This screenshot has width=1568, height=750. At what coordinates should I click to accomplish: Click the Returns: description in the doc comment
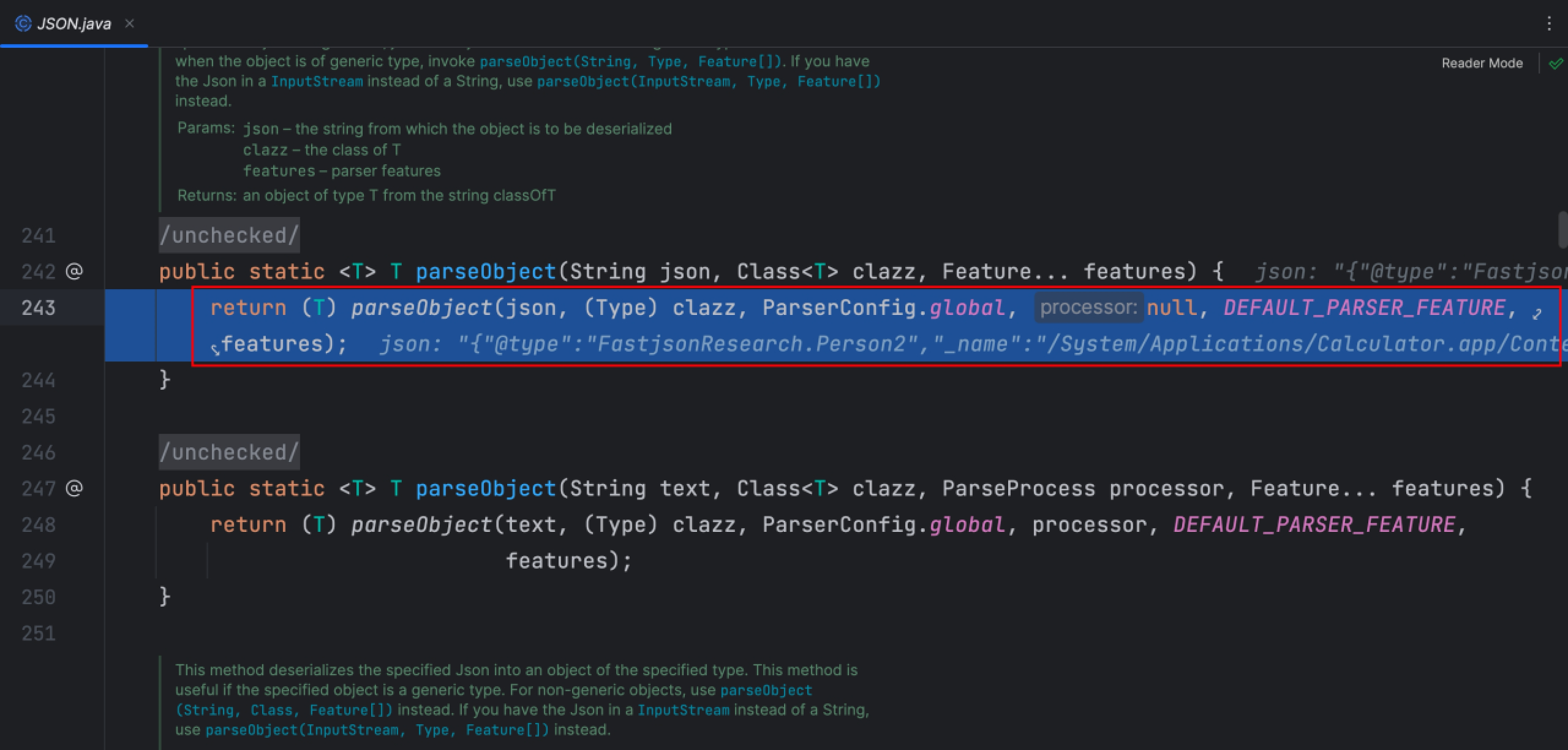tap(399, 195)
